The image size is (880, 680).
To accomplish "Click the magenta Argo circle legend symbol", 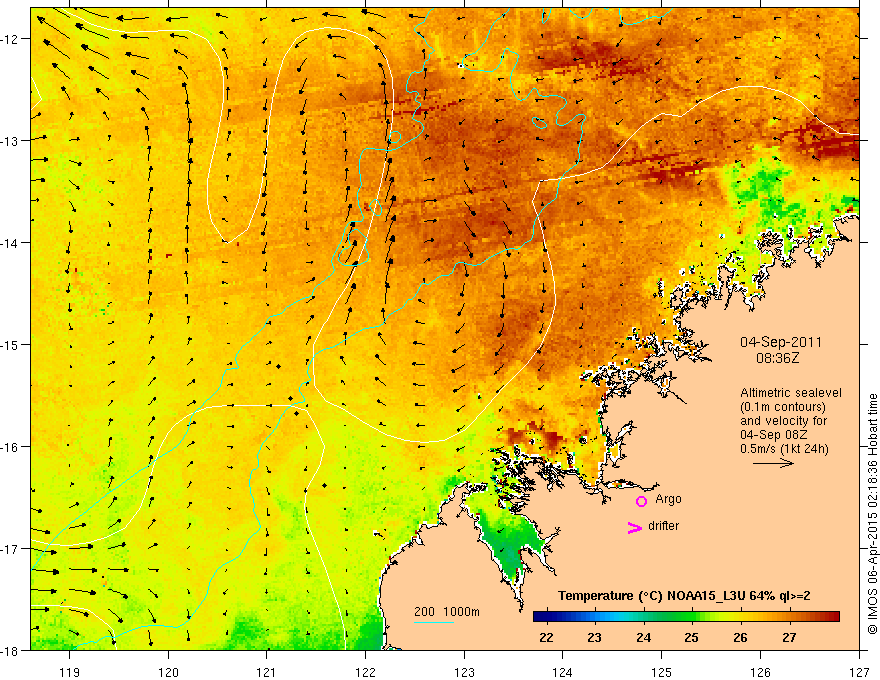I will 641,501.
